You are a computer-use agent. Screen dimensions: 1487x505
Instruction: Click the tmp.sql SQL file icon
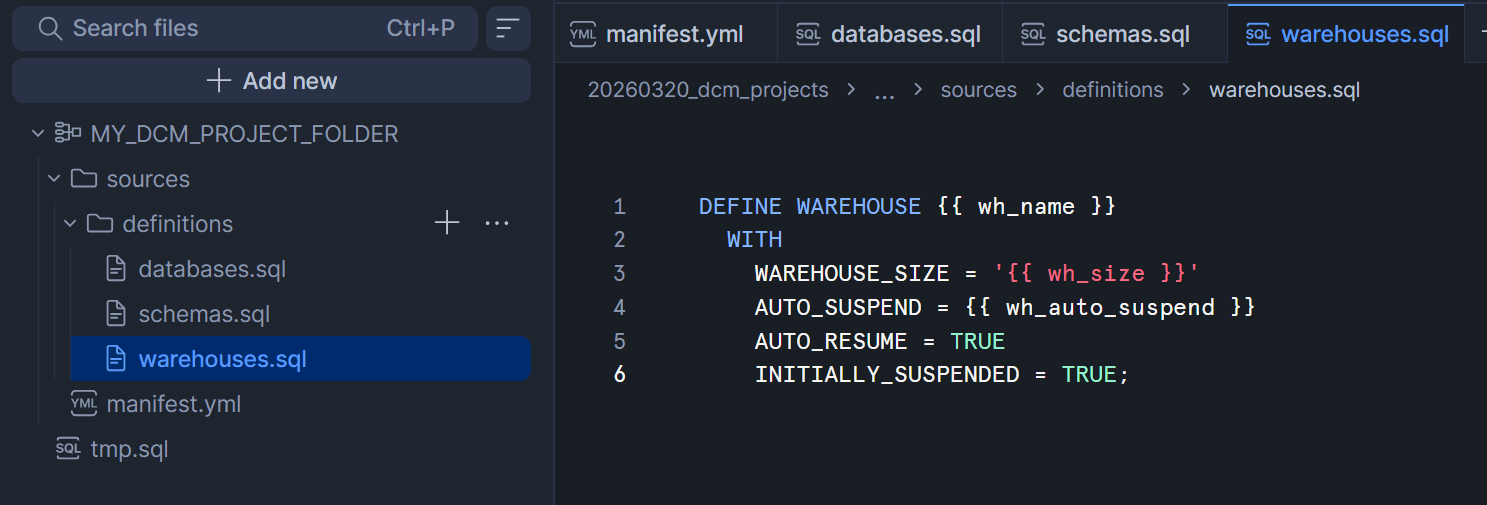pos(68,449)
